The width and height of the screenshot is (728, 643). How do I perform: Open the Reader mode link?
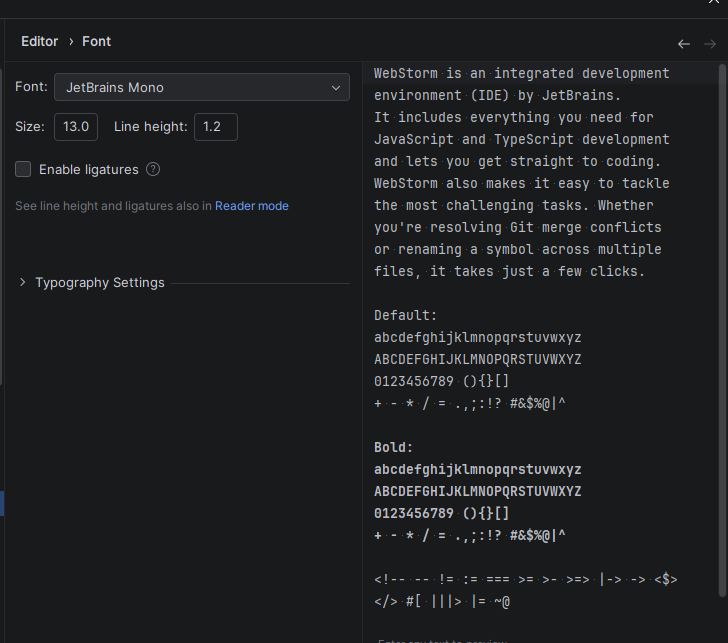pos(252,206)
